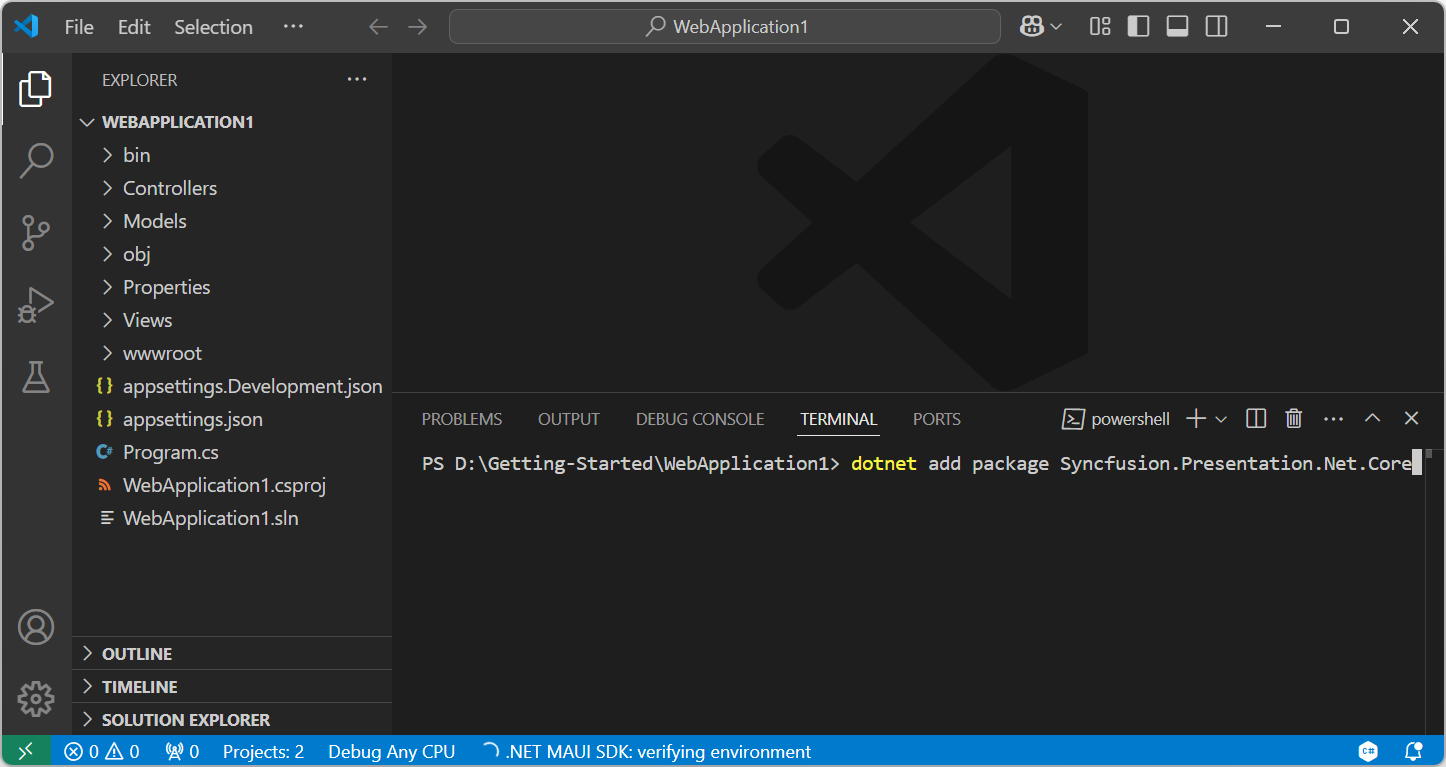This screenshot has height=767, width=1446.
Task: Select the powershell terminal instance
Action: (1116, 419)
